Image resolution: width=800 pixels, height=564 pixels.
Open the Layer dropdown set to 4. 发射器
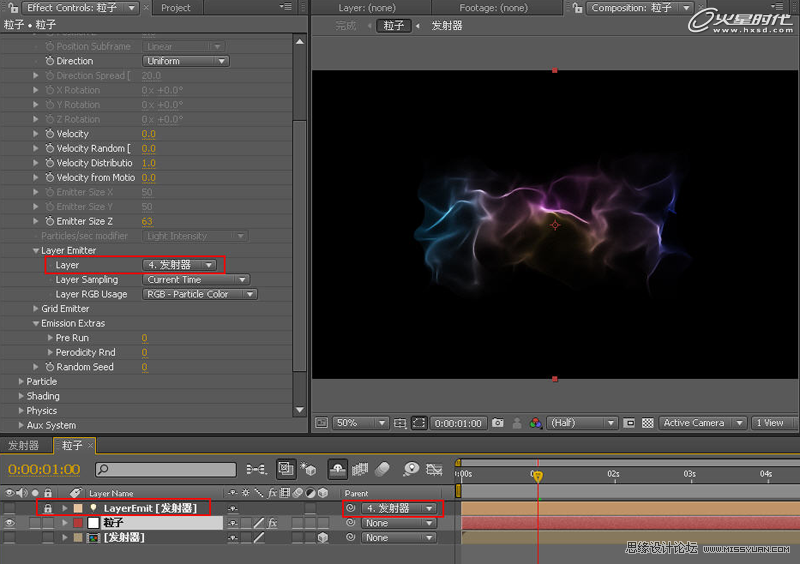[179, 265]
